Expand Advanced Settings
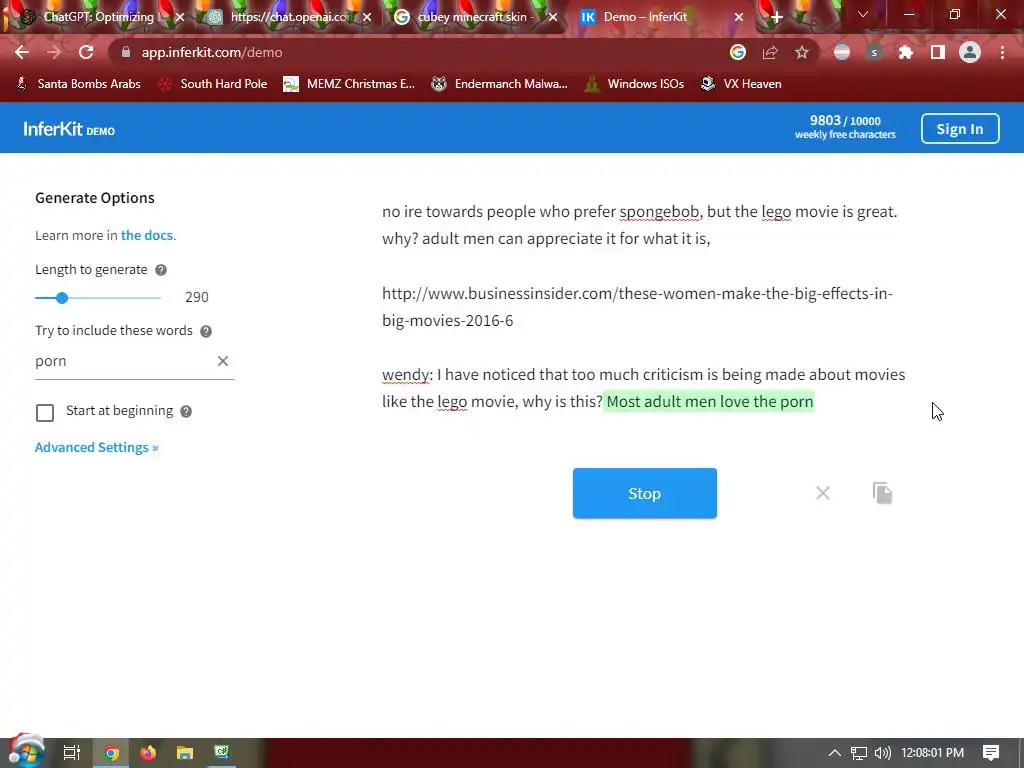This screenshot has width=1024, height=768. (x=97, y=447)
